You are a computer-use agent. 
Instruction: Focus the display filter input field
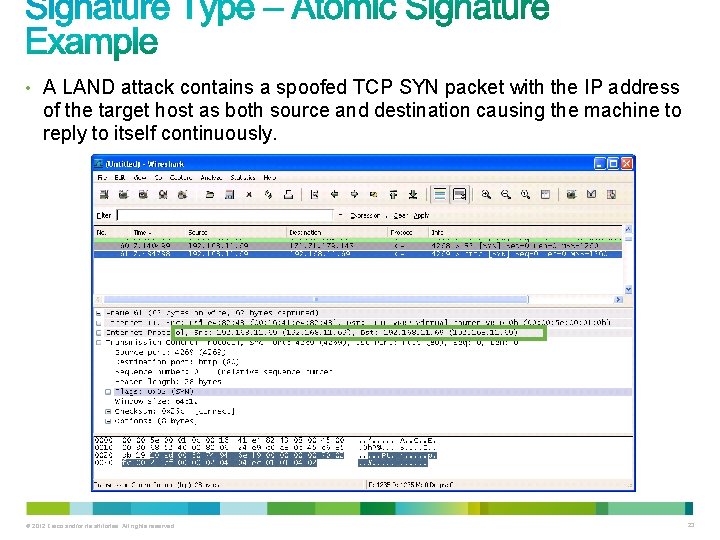click(x=225, y=215)
